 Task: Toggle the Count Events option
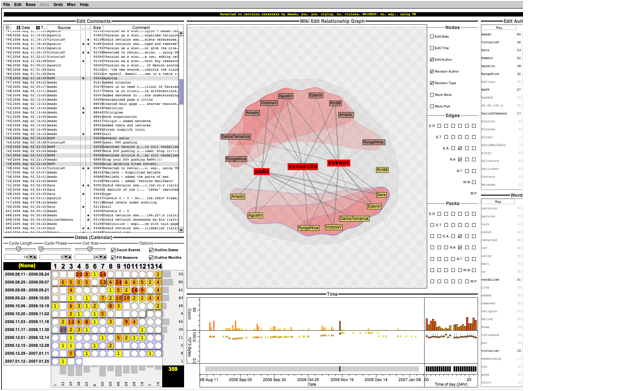click(x=113, y=250)
